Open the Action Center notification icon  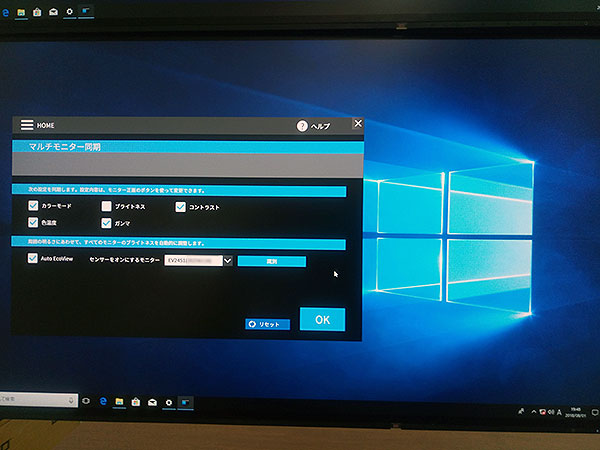594,412
